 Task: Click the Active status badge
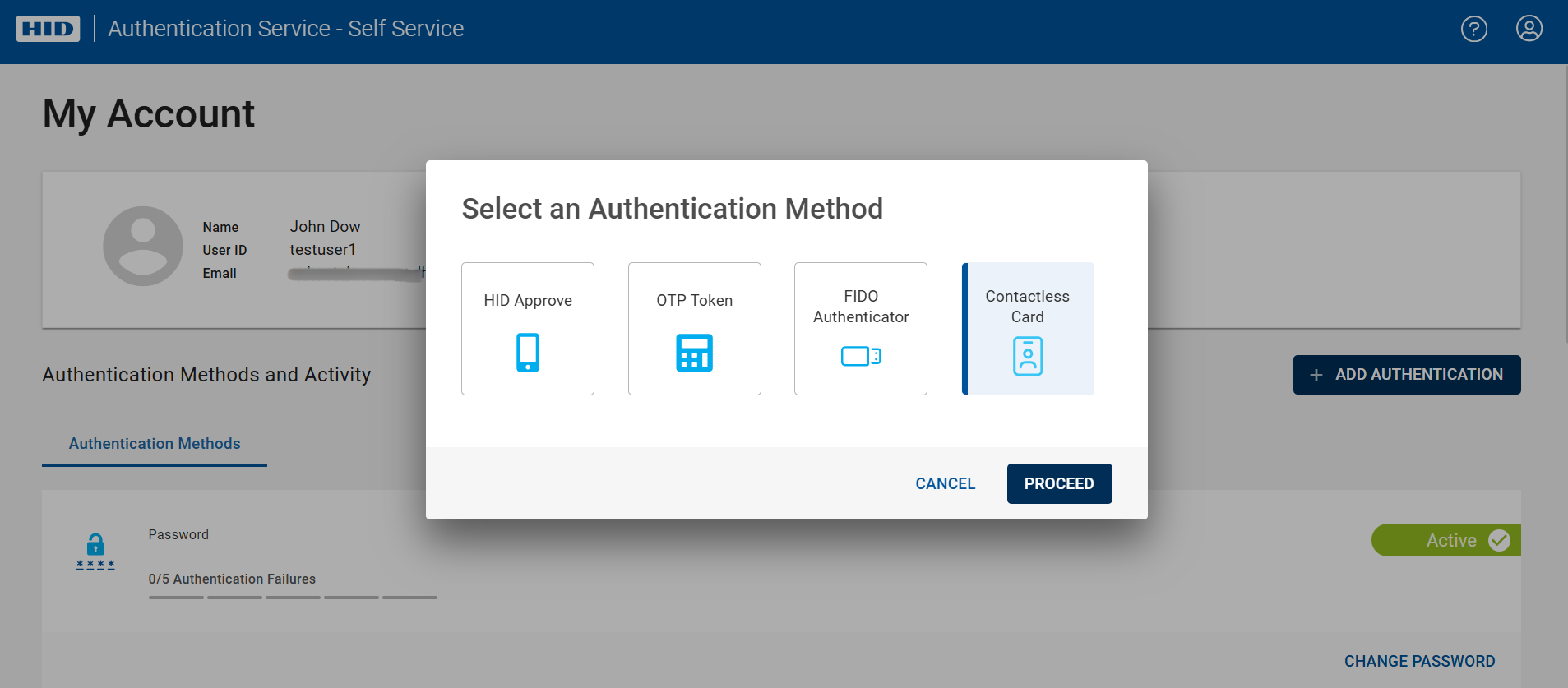1445,540
